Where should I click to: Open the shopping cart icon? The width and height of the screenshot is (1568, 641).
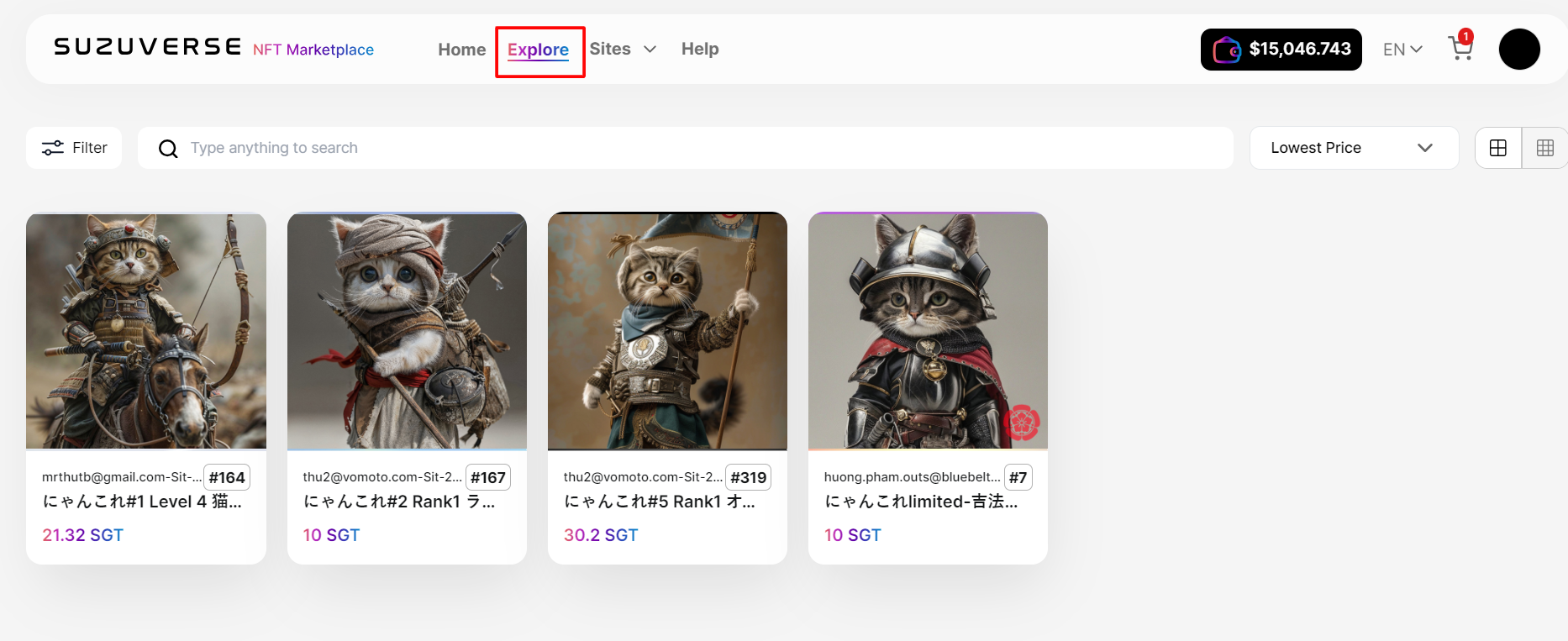click(x=1460, y=49)
